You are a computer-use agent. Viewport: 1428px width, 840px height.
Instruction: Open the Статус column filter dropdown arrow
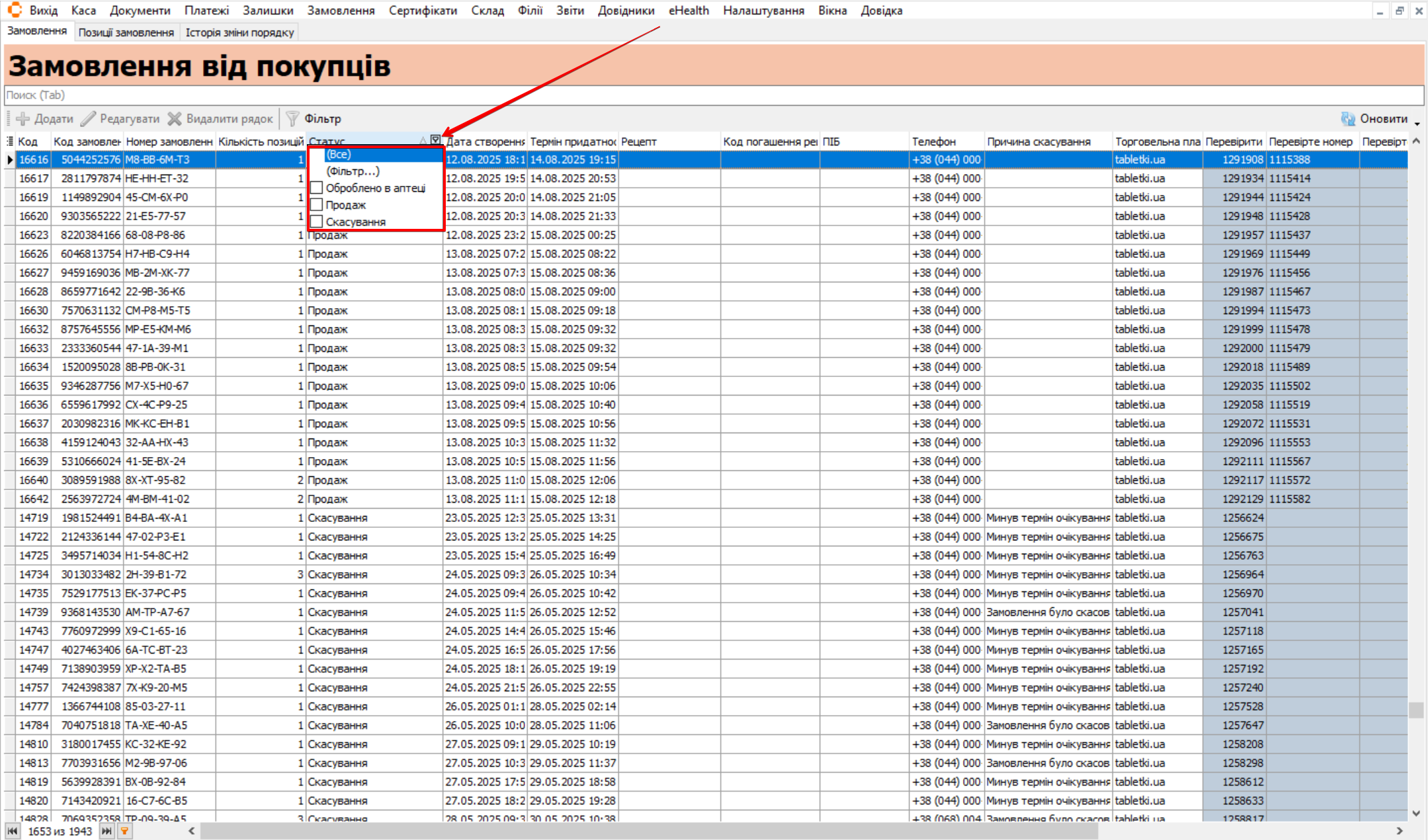435,140
